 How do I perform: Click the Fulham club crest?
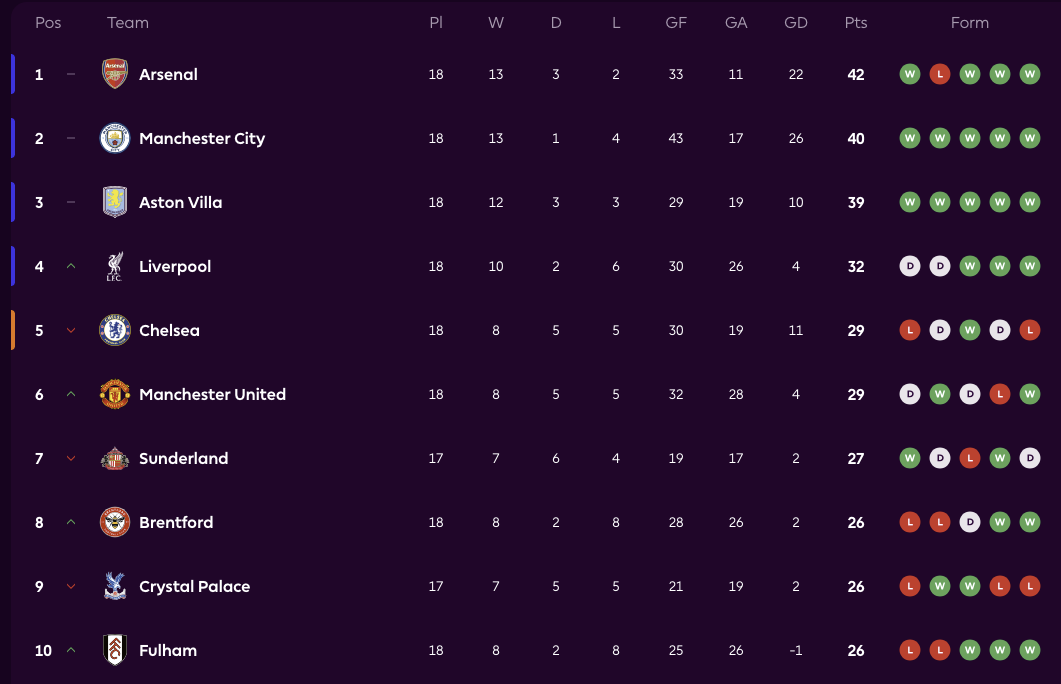(115, 650)
